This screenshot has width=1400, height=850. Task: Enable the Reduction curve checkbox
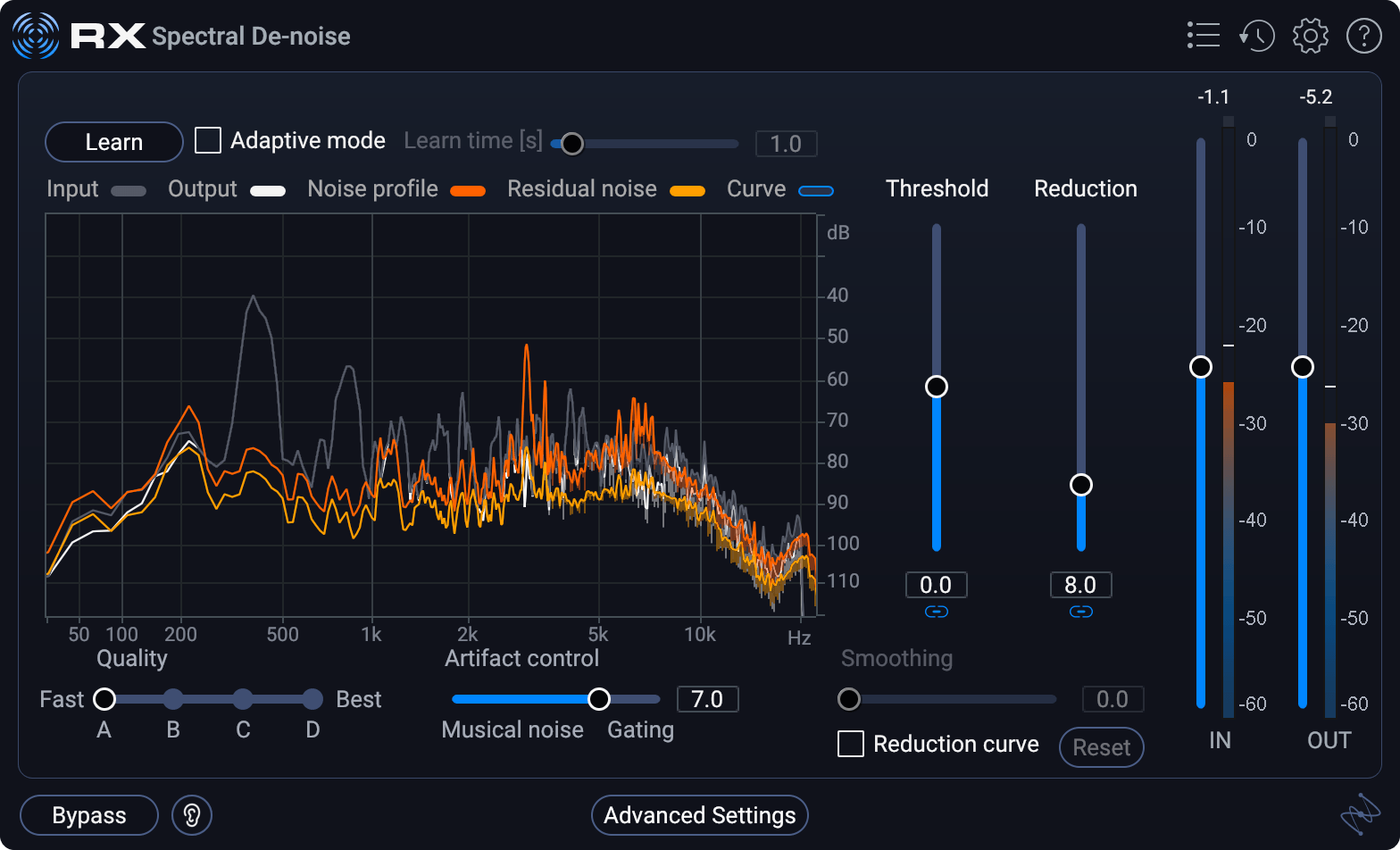(851, 744)
